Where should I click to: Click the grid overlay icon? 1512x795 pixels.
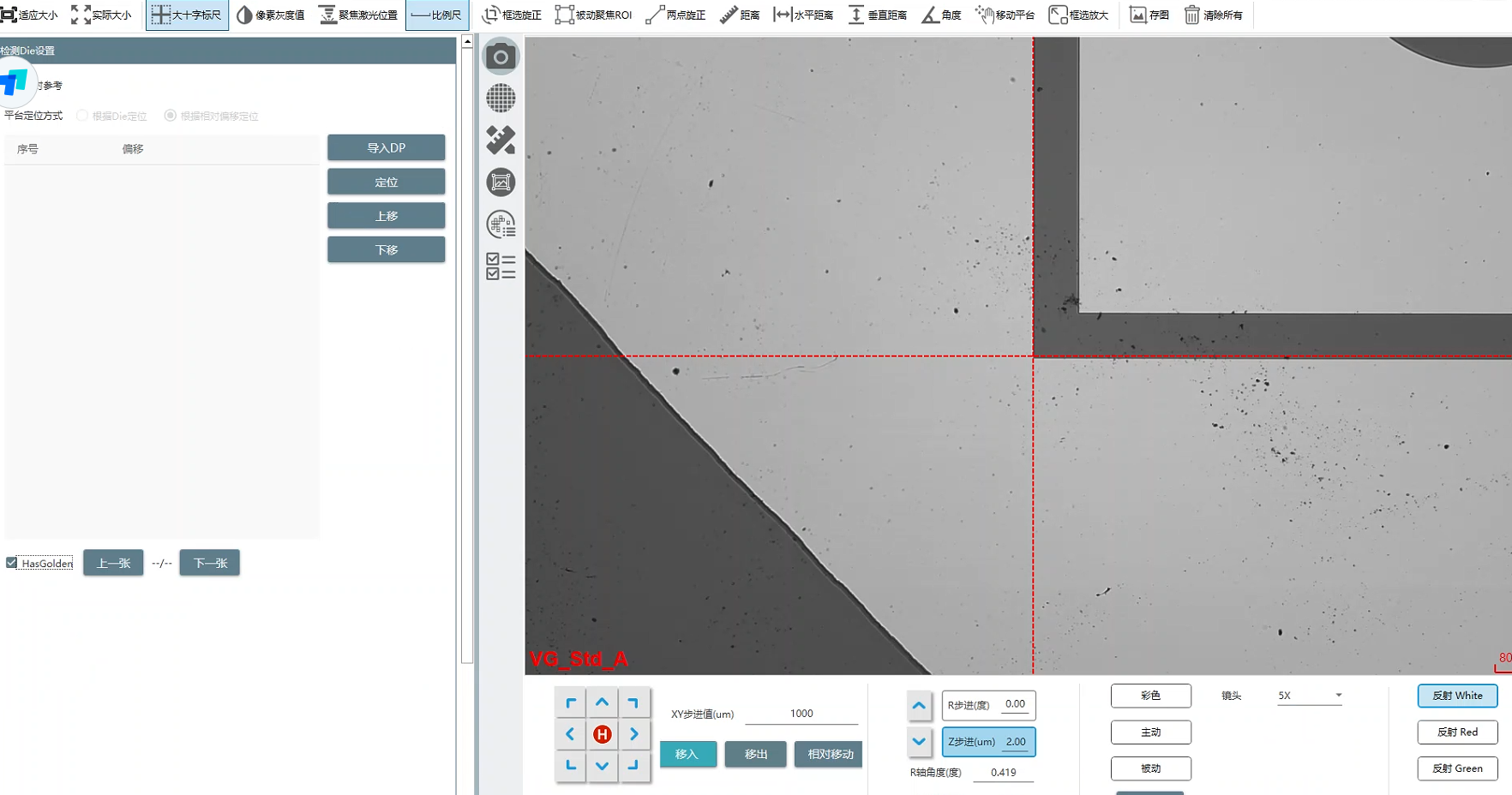501,99
